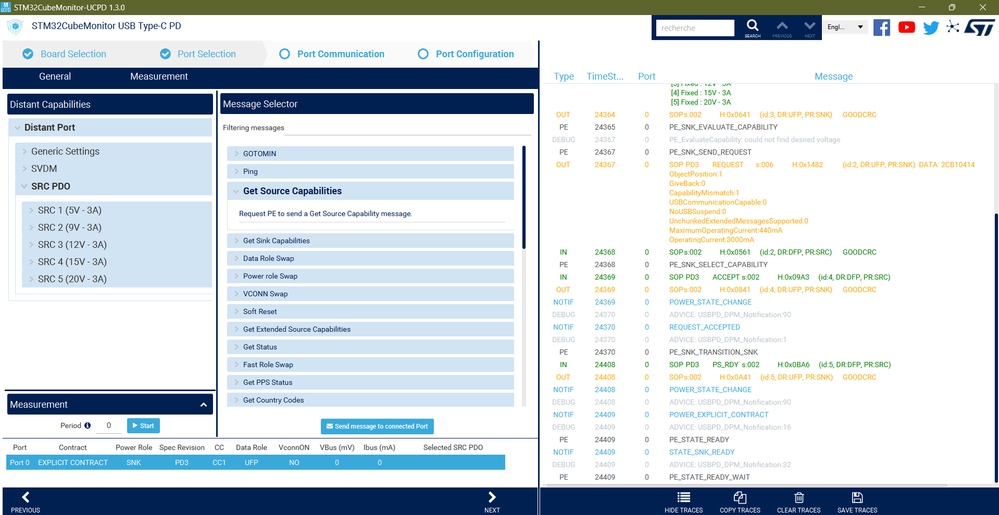Click the Hide Traces icon
The width and height of the screenshot is (999, 515).
(684, 498)
